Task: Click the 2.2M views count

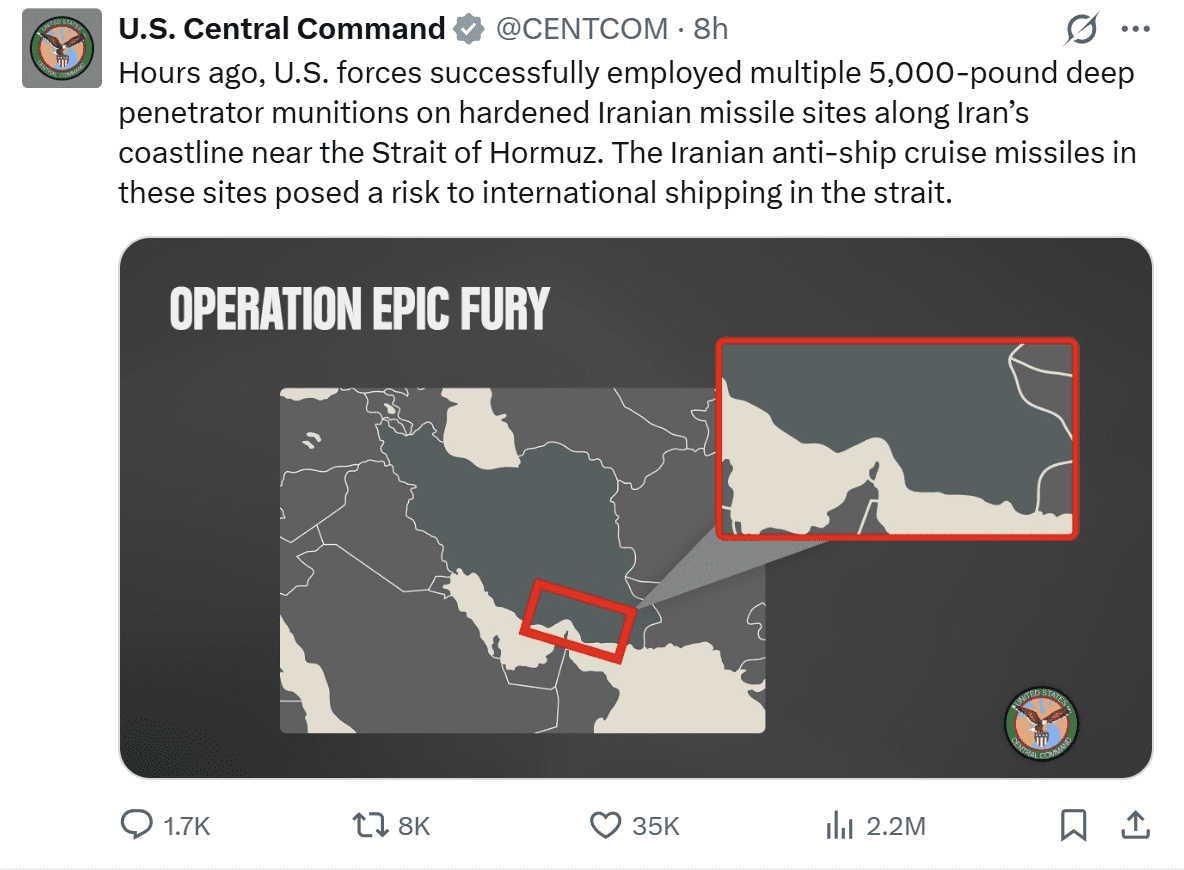Action: pos(895,826)
